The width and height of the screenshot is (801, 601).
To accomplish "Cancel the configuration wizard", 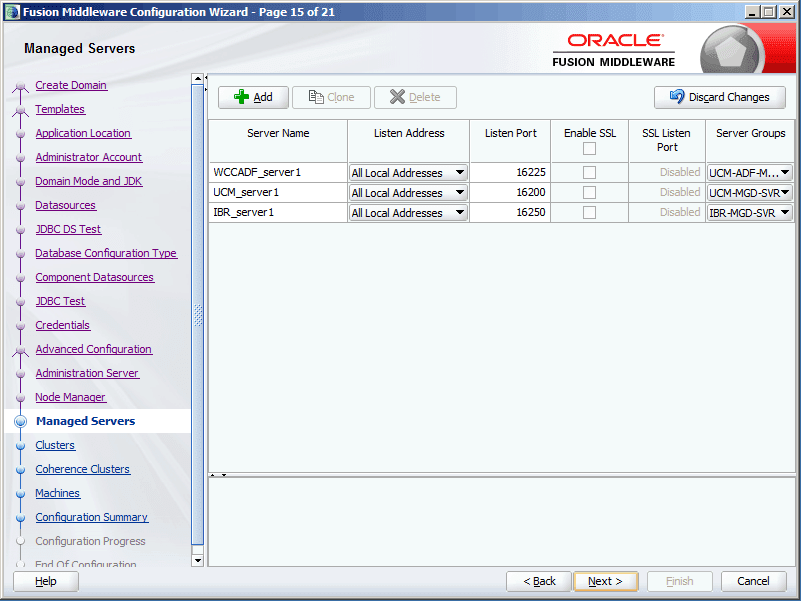I will pos(753,582).
